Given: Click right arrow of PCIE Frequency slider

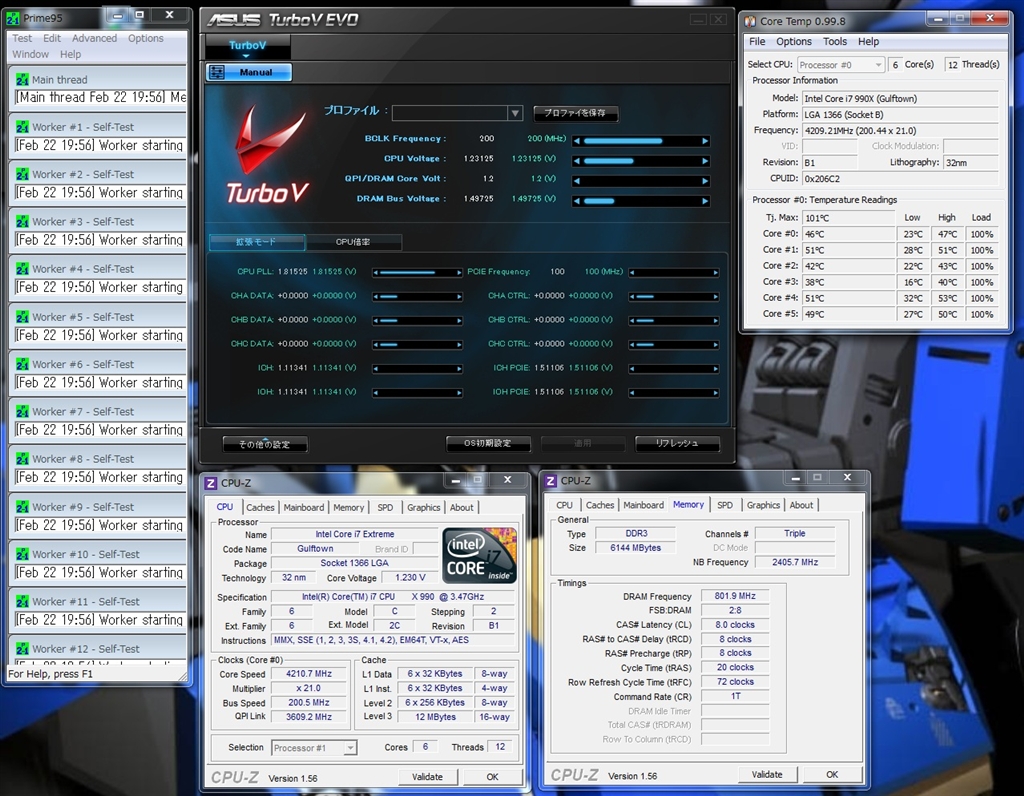Looking at the screenshot, I should pyautogui.click(x=715, y=272).
